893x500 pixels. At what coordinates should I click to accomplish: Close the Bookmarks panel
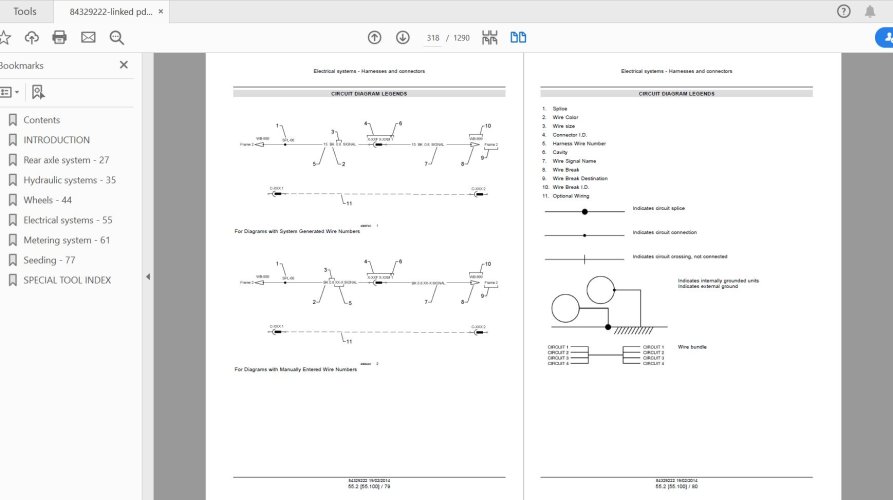124,65
